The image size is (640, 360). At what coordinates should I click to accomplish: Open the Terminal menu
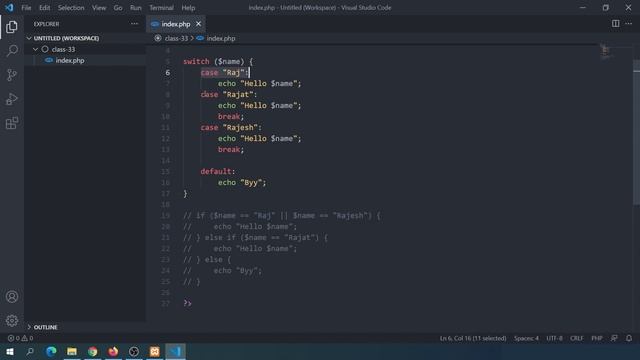pyautogui.click(x=161, y=7)
